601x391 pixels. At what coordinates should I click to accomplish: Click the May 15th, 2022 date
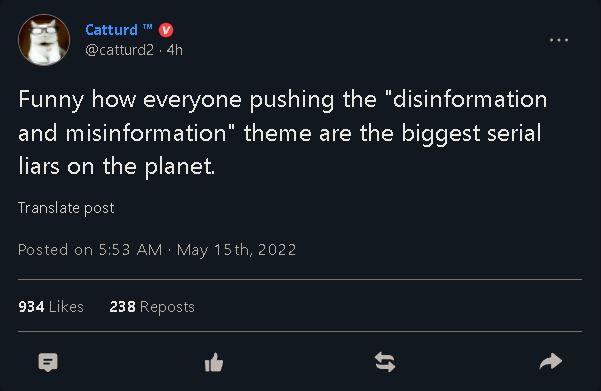tap(236, 250)
